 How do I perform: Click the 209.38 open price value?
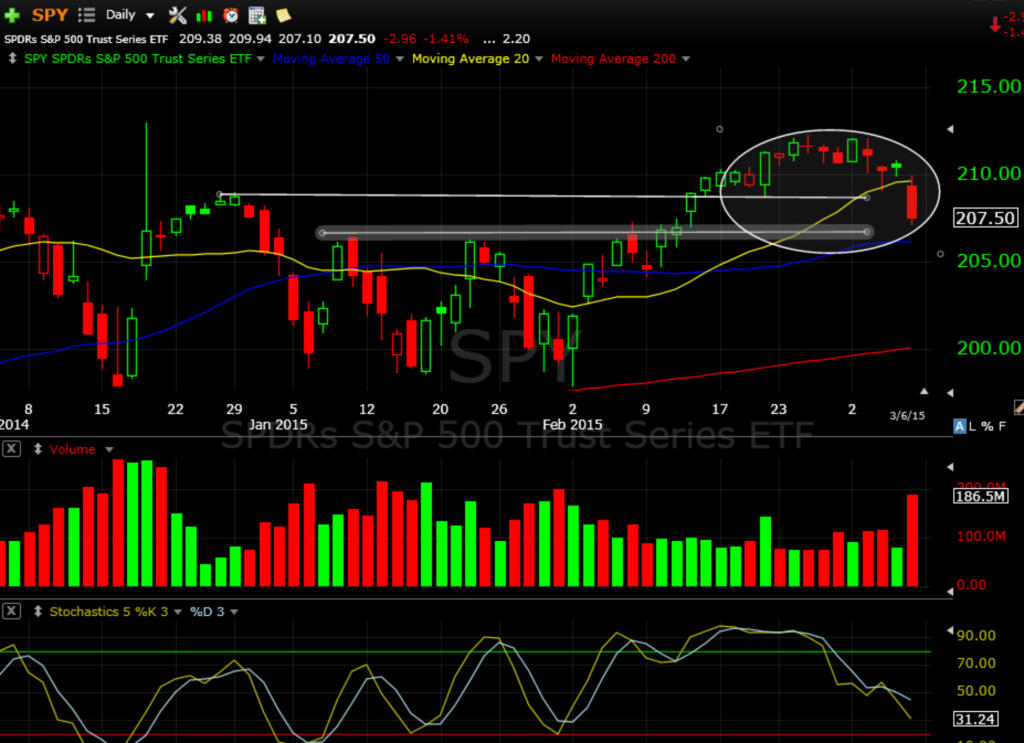pos(200,39)
